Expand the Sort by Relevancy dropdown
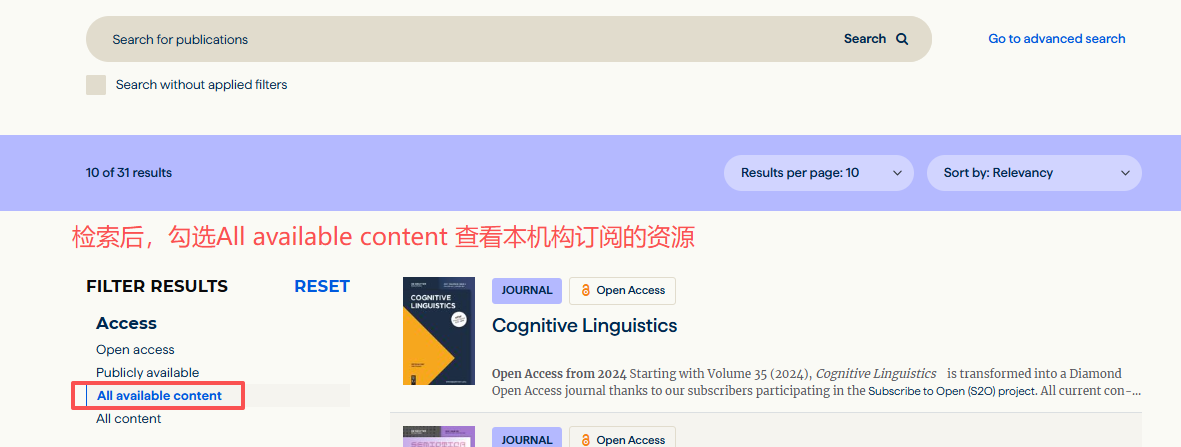This screenshot has height=447, width=1181. click(x=1033, y=173)
